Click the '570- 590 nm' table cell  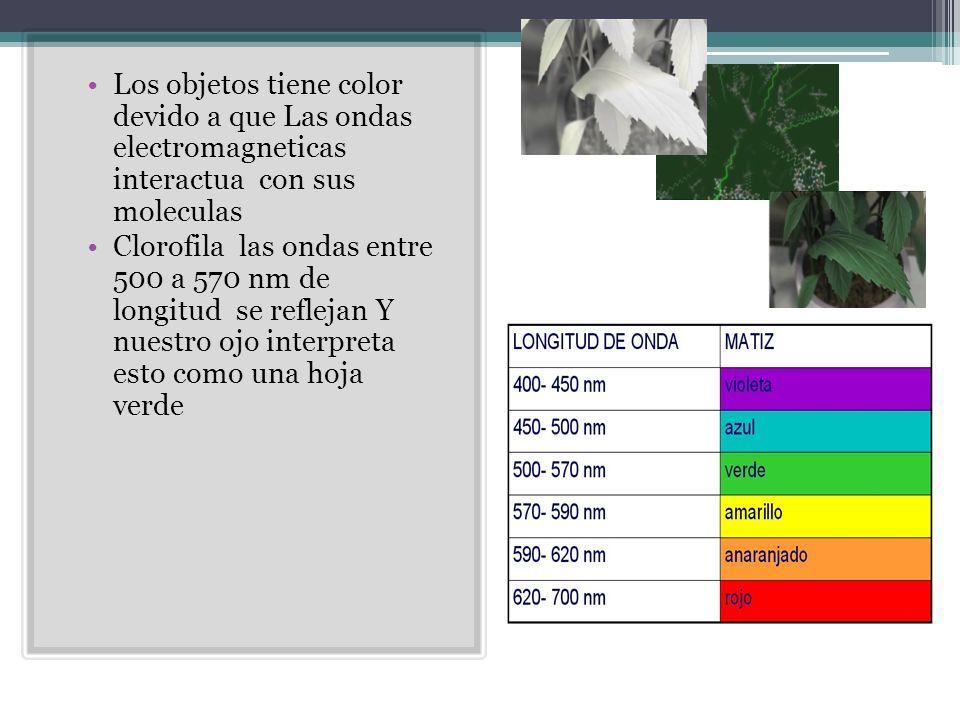614,516
